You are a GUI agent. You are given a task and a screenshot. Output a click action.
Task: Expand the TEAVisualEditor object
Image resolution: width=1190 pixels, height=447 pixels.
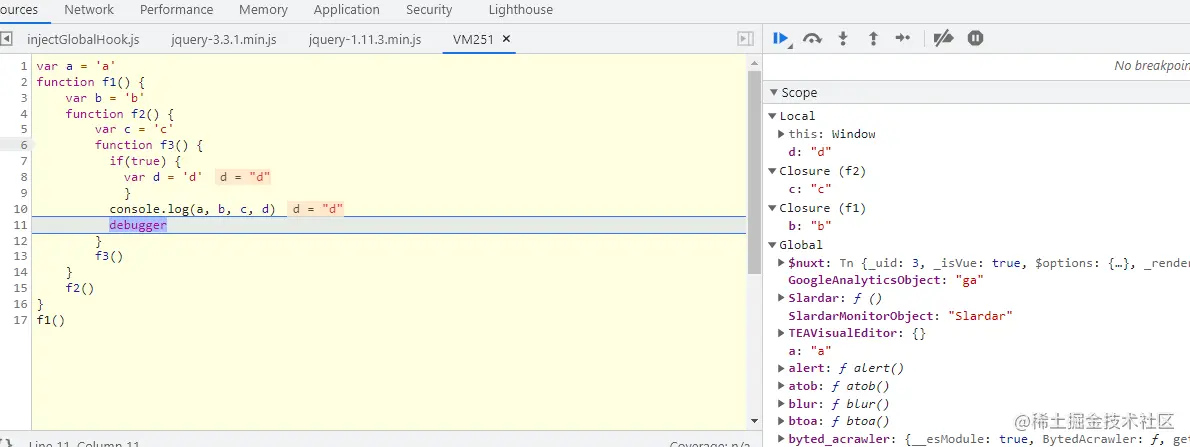click(782, 333)
